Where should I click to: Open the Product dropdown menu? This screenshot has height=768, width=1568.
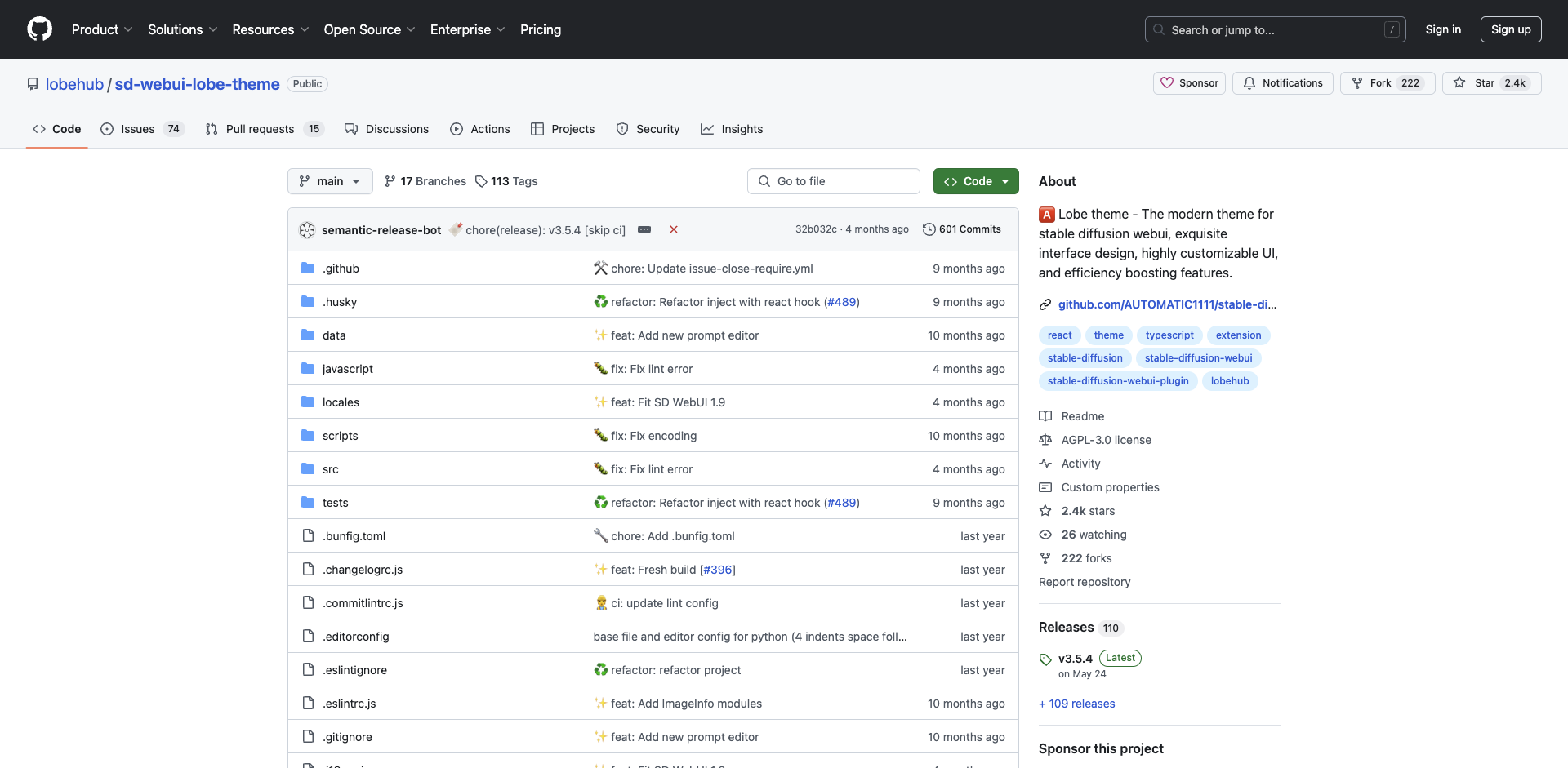click(102, 29)
